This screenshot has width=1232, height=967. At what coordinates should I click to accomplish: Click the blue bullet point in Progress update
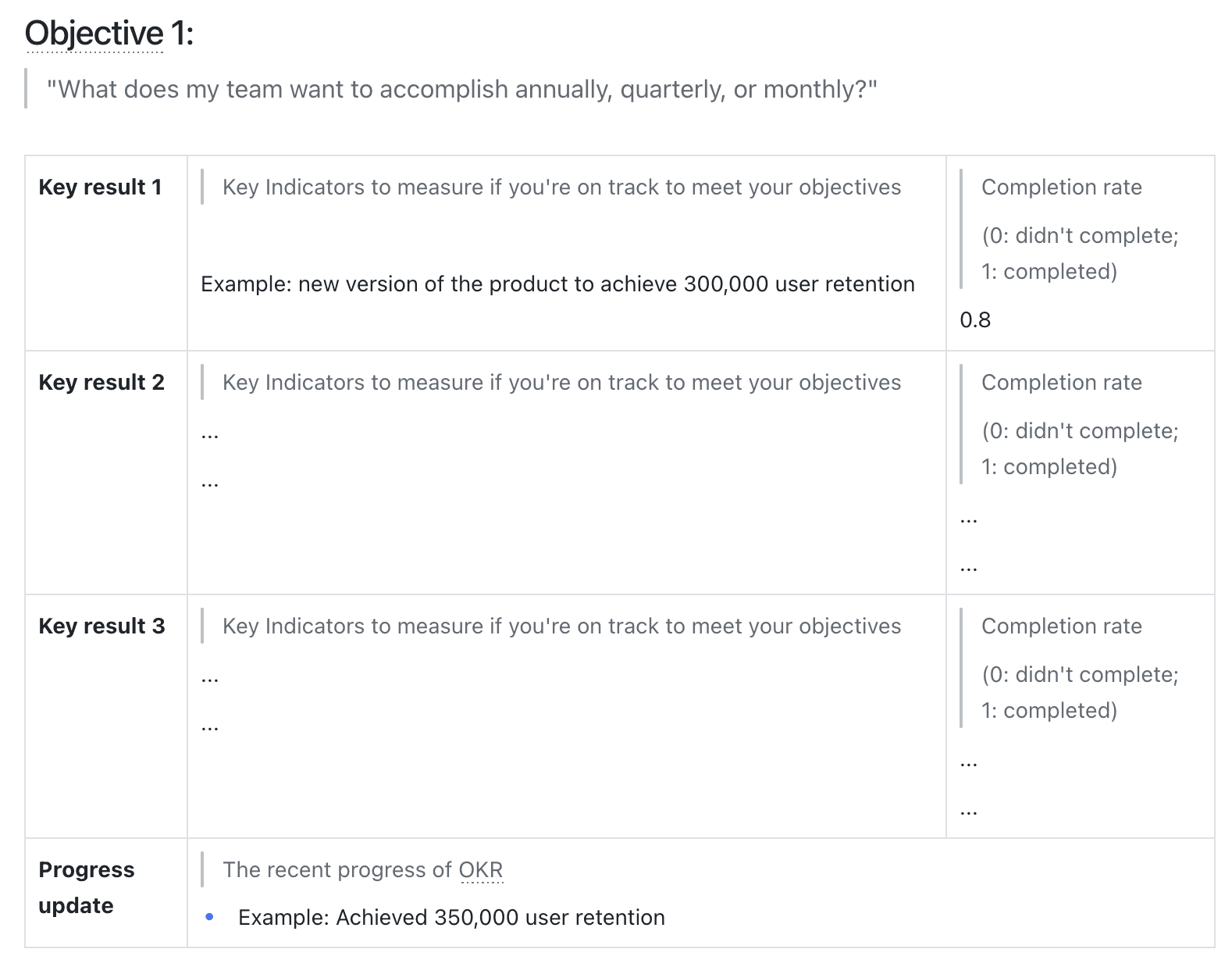pos(209,917)
